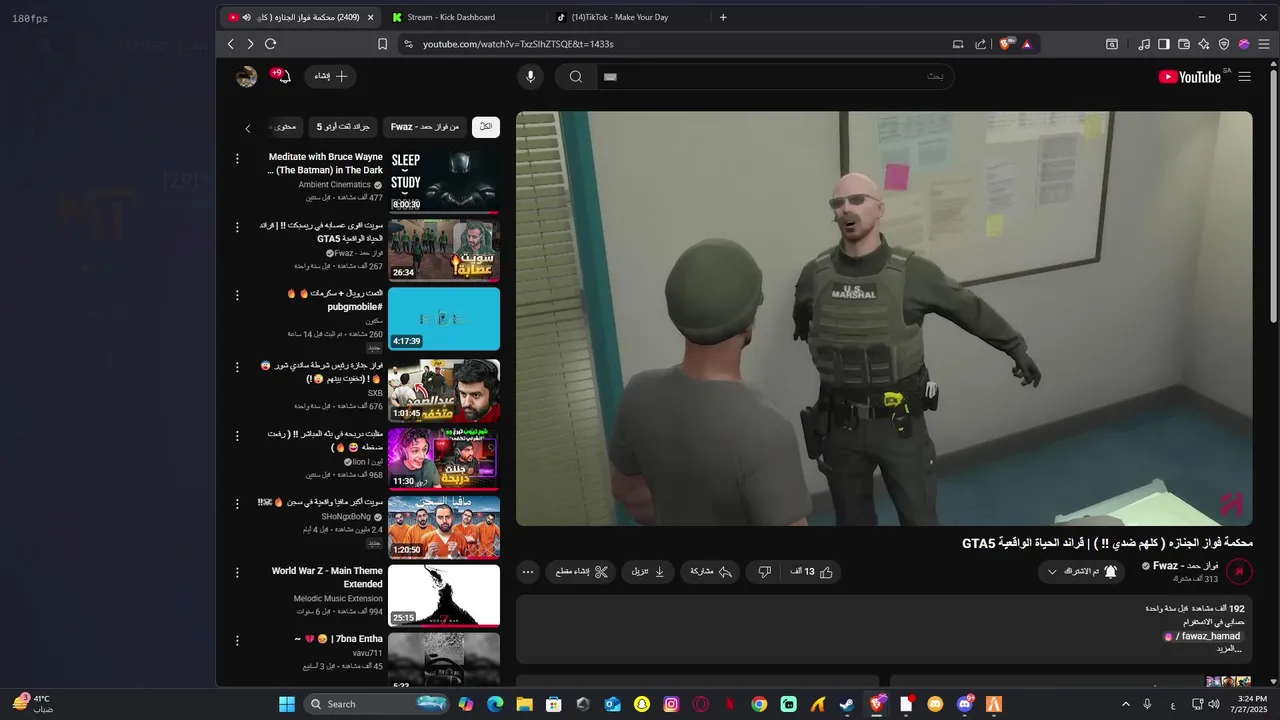Reload the page

[x=270, y=44]
